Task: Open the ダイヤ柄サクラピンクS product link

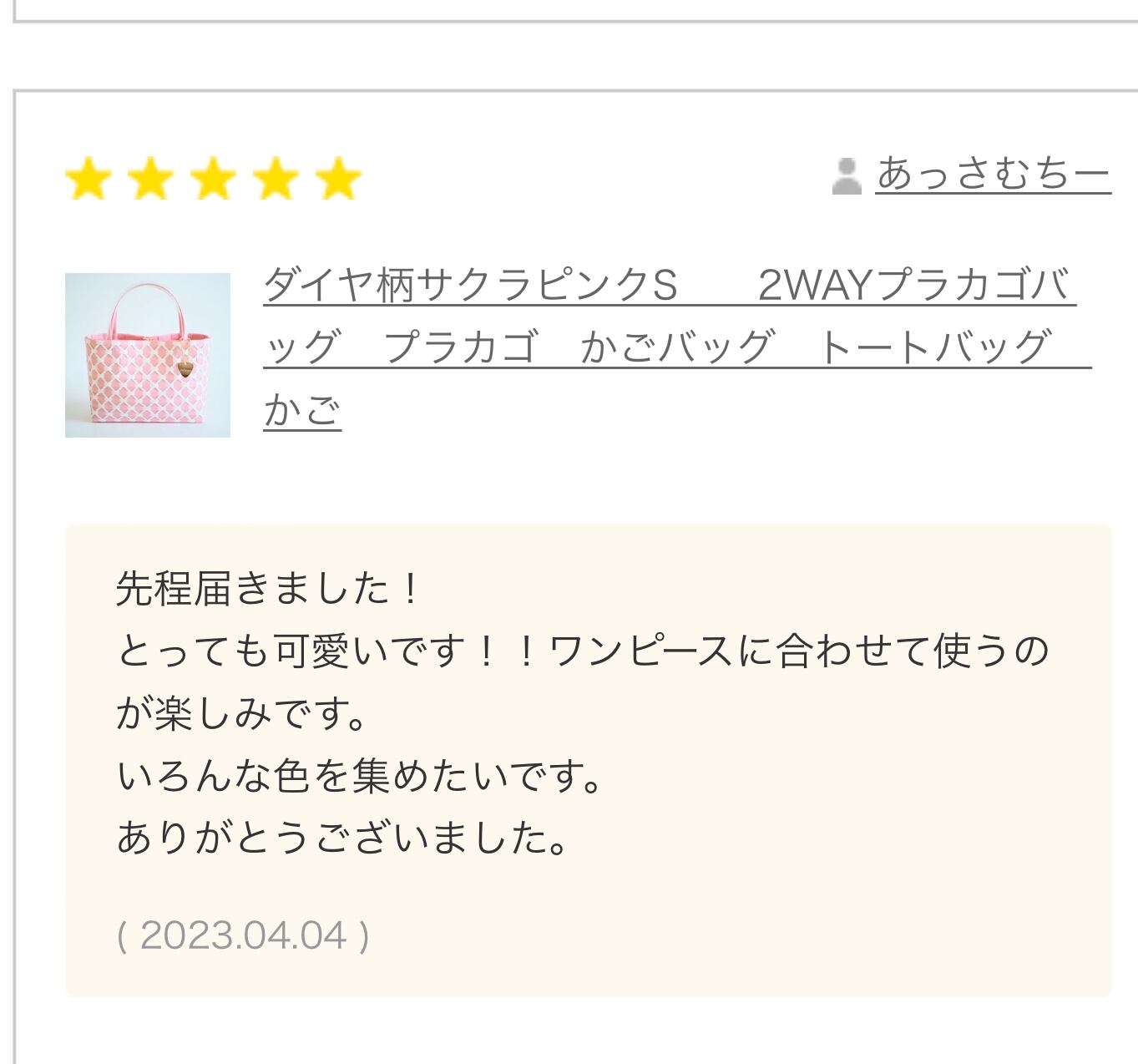Action: [x=470, y=286]
